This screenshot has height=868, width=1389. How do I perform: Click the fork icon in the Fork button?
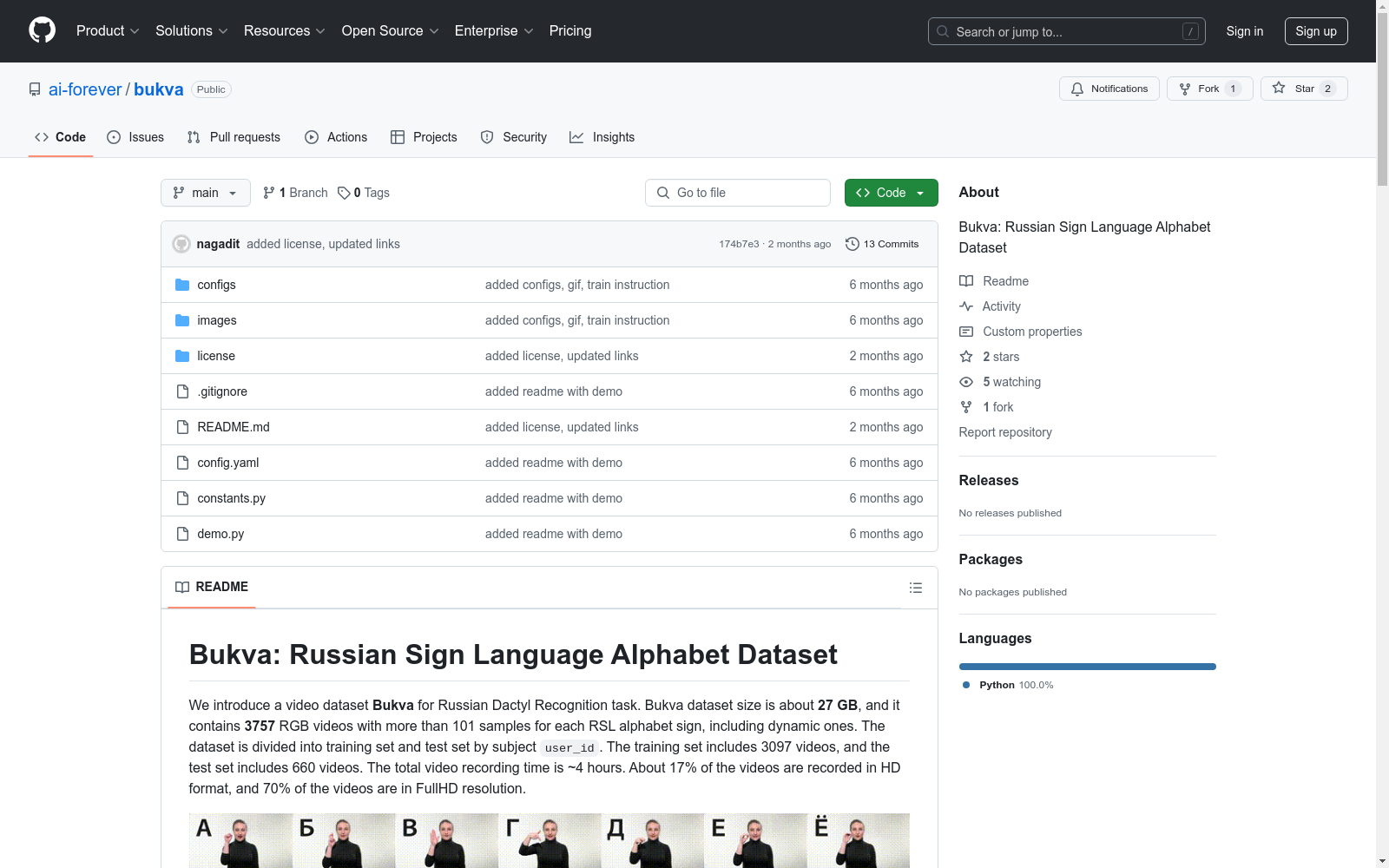[1185, 89]
